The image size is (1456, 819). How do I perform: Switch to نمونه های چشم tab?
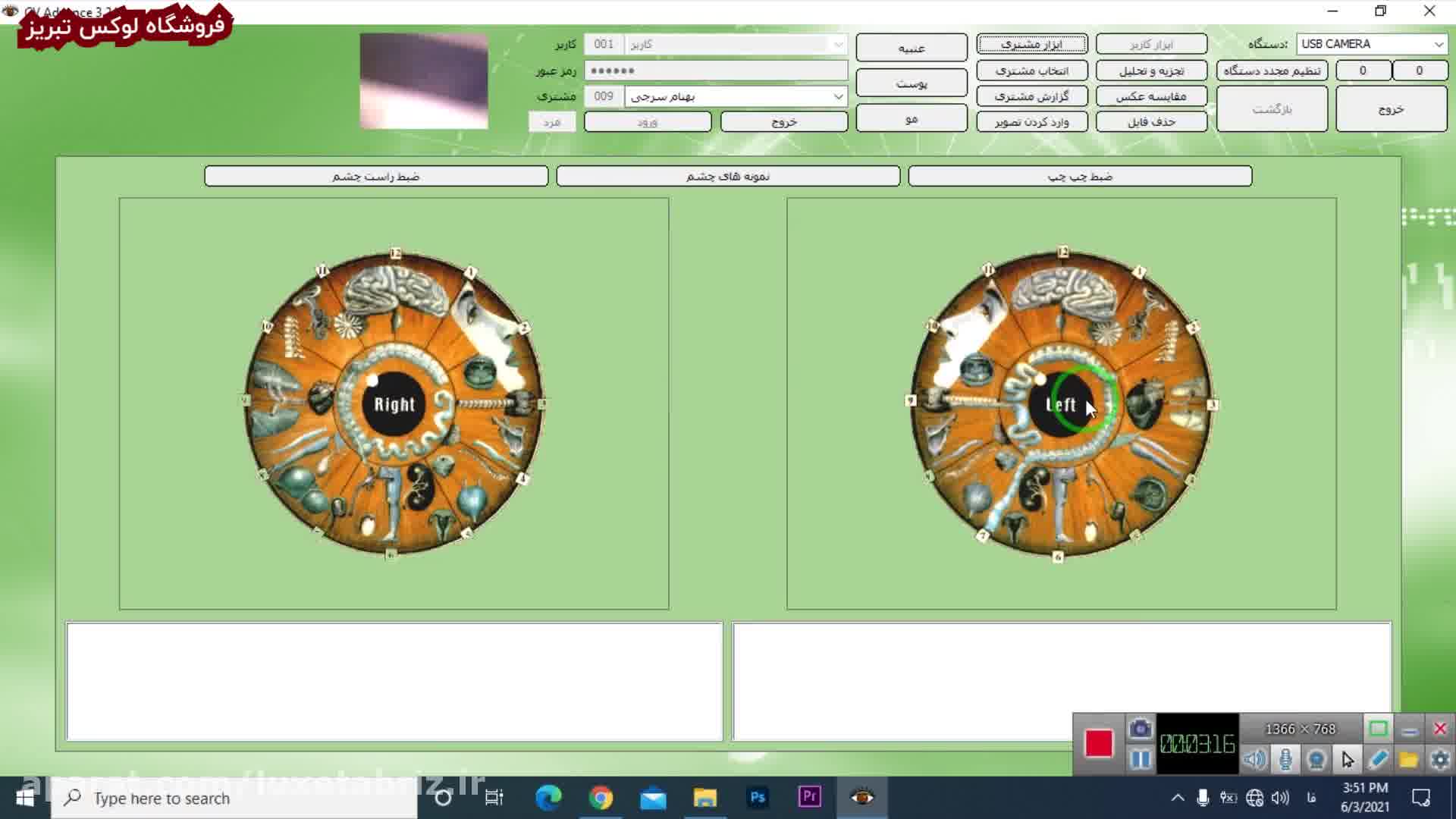(x=728, y=176)
